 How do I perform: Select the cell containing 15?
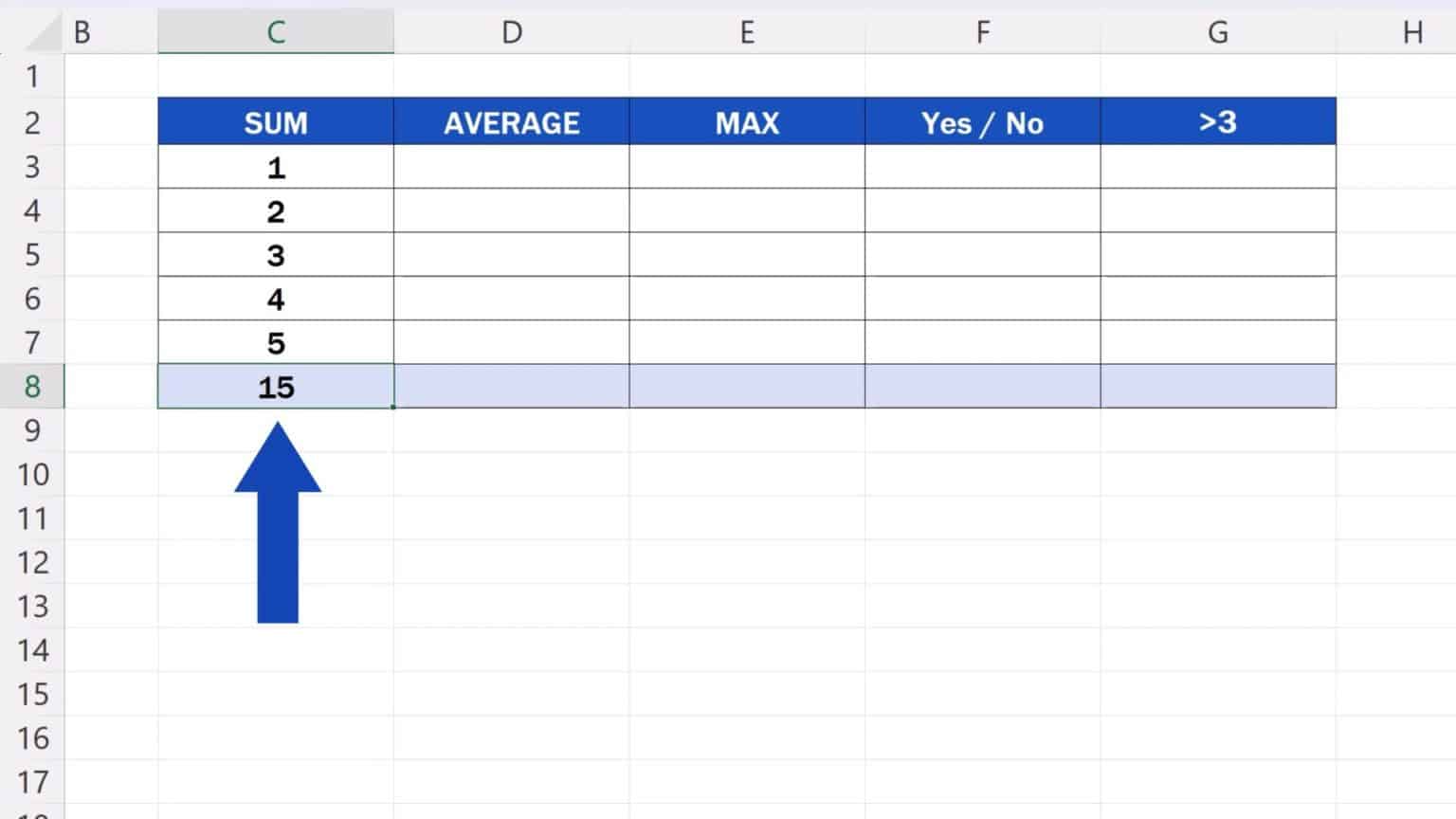tap(275, 387)
